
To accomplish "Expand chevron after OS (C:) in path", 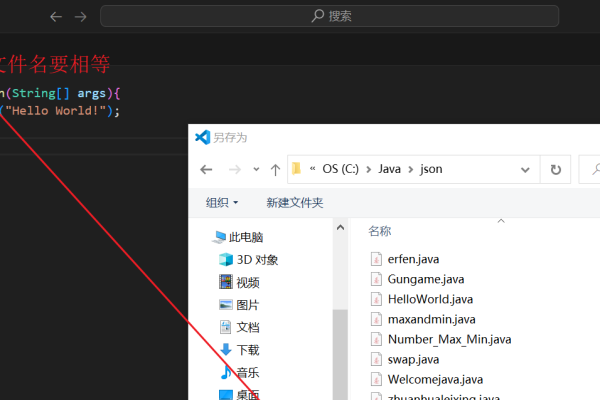I will pos(369,169).
